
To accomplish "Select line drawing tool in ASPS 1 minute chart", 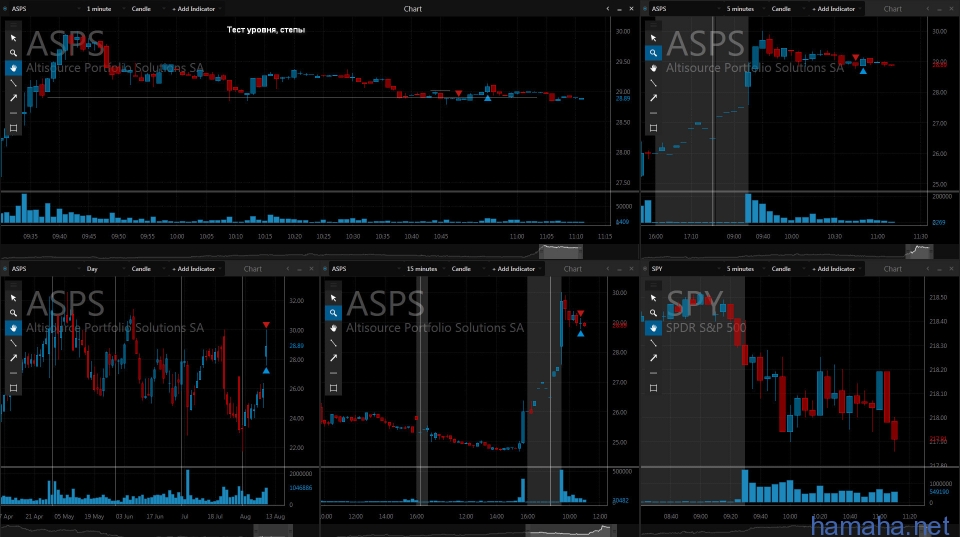I will pos(13,83).
